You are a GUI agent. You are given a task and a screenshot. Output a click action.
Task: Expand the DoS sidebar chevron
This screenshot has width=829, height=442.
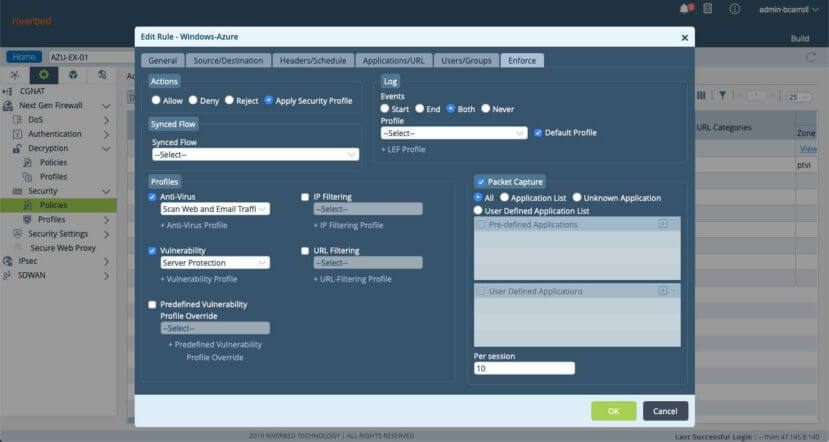106,120
